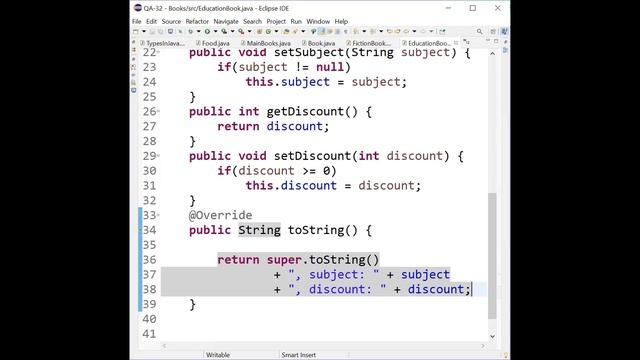The image size is (640, 360).
Task: Open the Edit menu
Action: (151, 21)
